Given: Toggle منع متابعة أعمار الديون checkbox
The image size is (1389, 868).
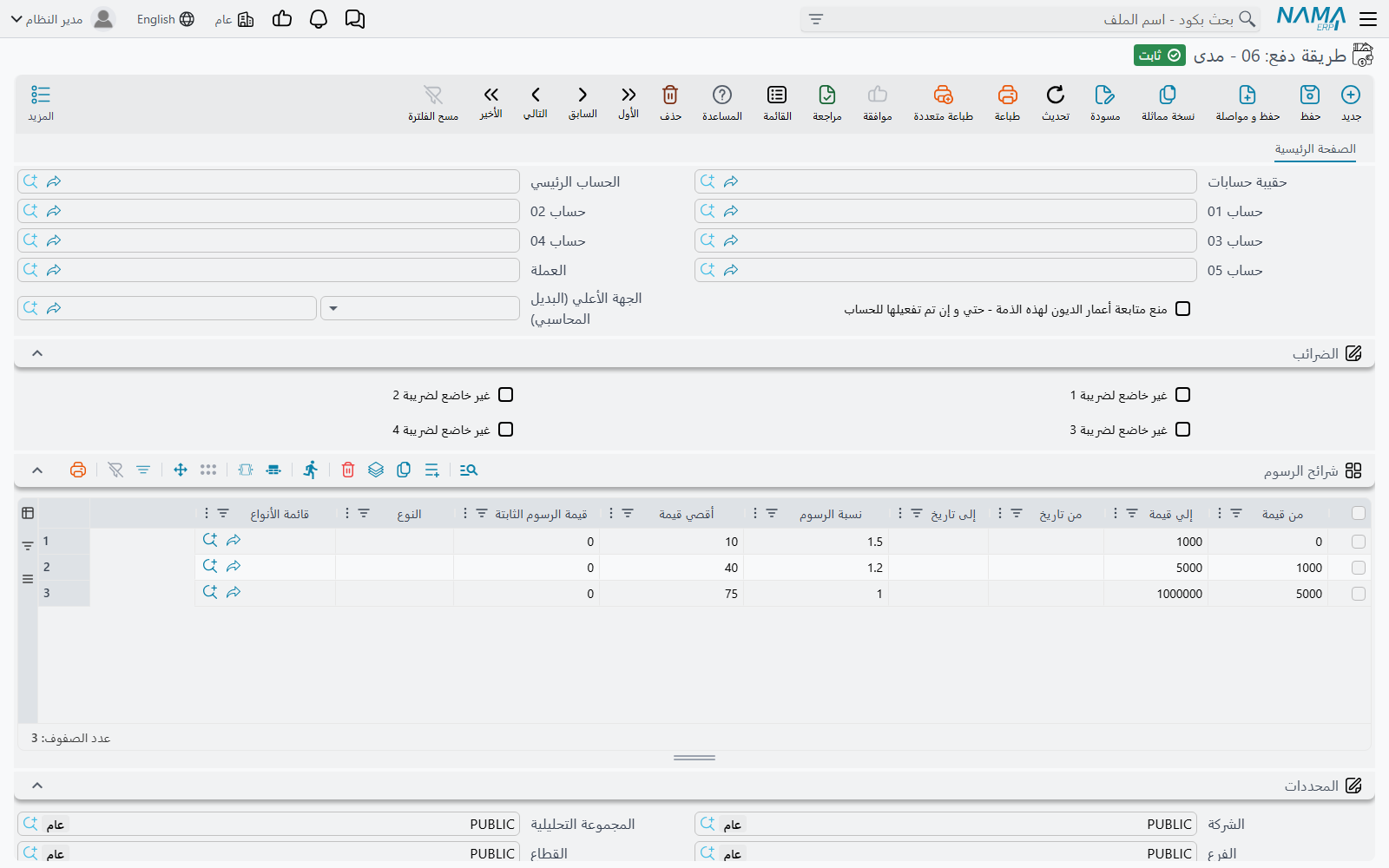Looking at the screenshot, I should (x=1182, y=309).
